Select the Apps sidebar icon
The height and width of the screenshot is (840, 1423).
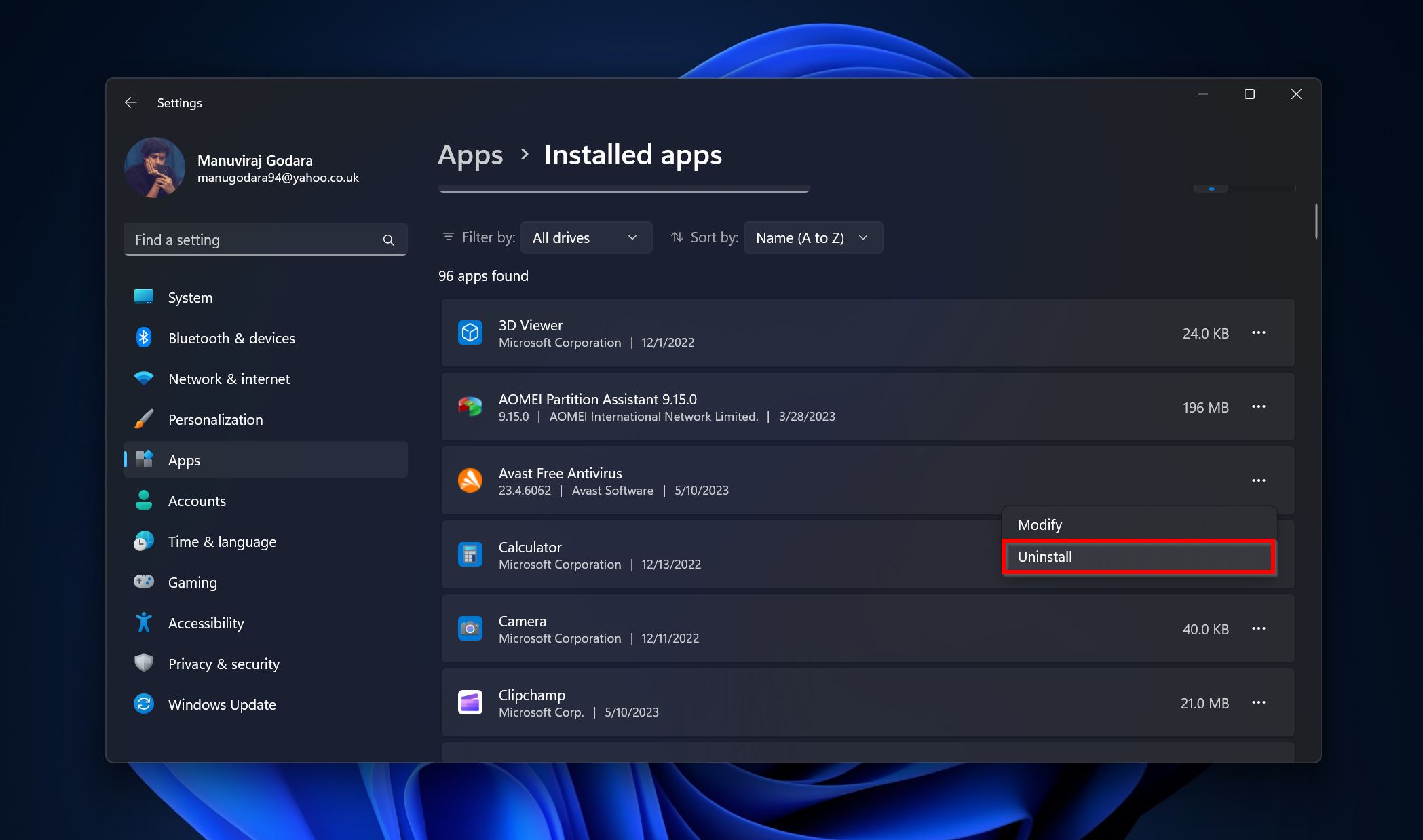click(144, 460)
